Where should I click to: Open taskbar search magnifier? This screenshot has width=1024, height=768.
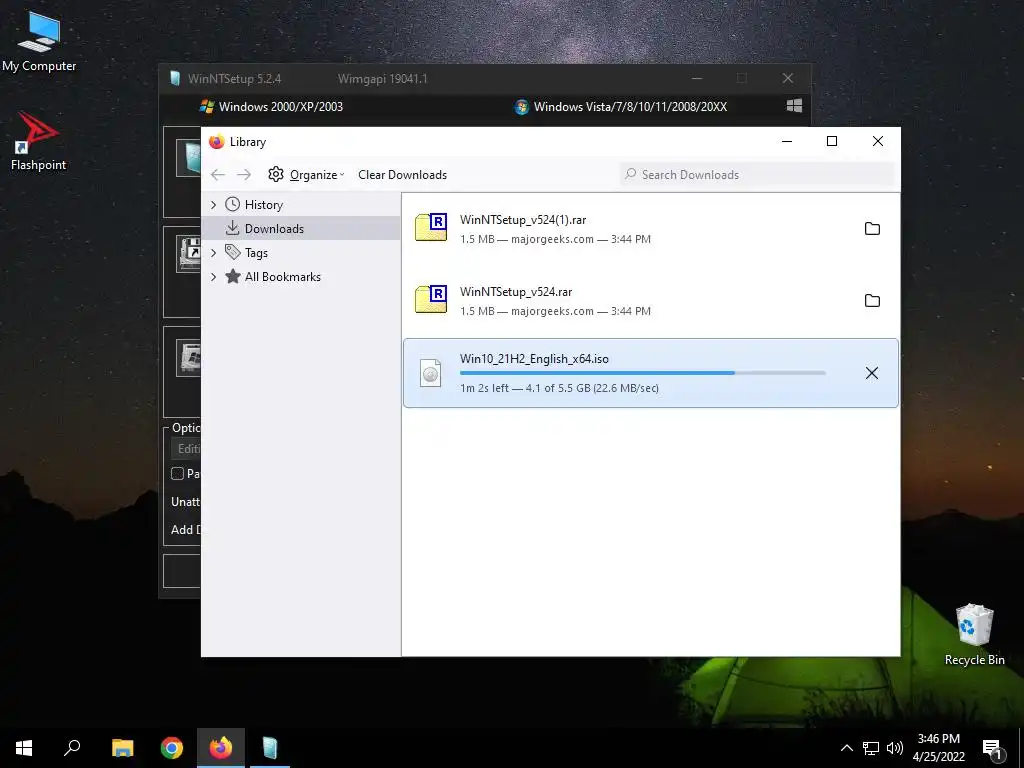coord(72,748)
